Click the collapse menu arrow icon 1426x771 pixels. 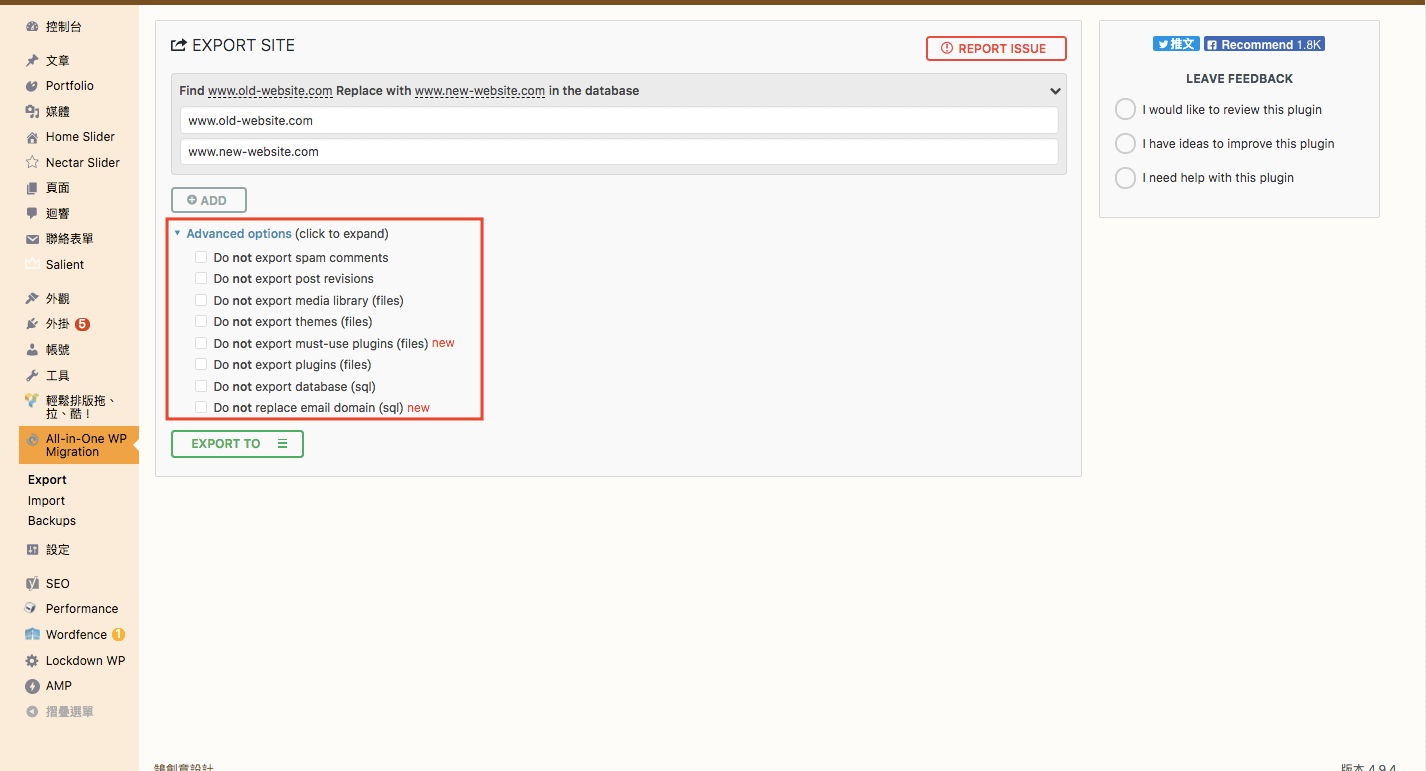tap(32, 712)
